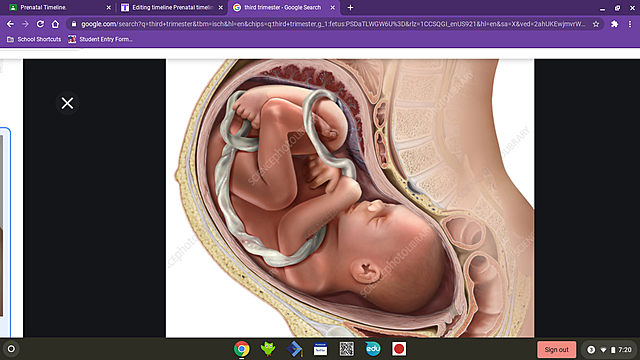Go back to the previous page
The height and width of the screenshot is (360, 640).
tap(10, 24)
